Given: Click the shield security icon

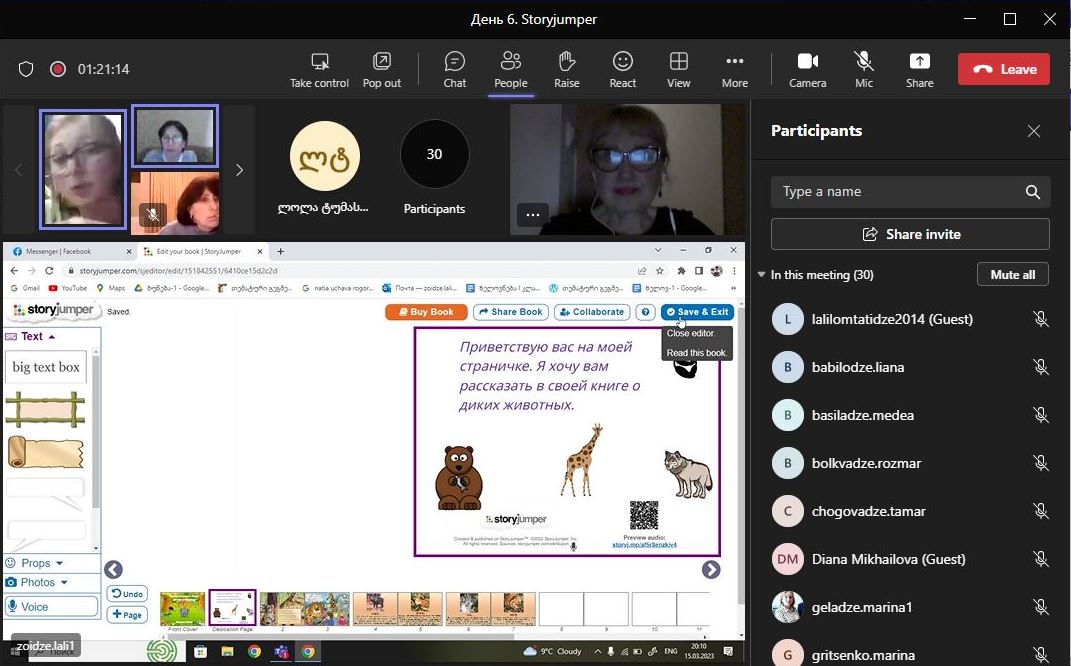Looking at the screenshot, I should [x=26, y=69].
